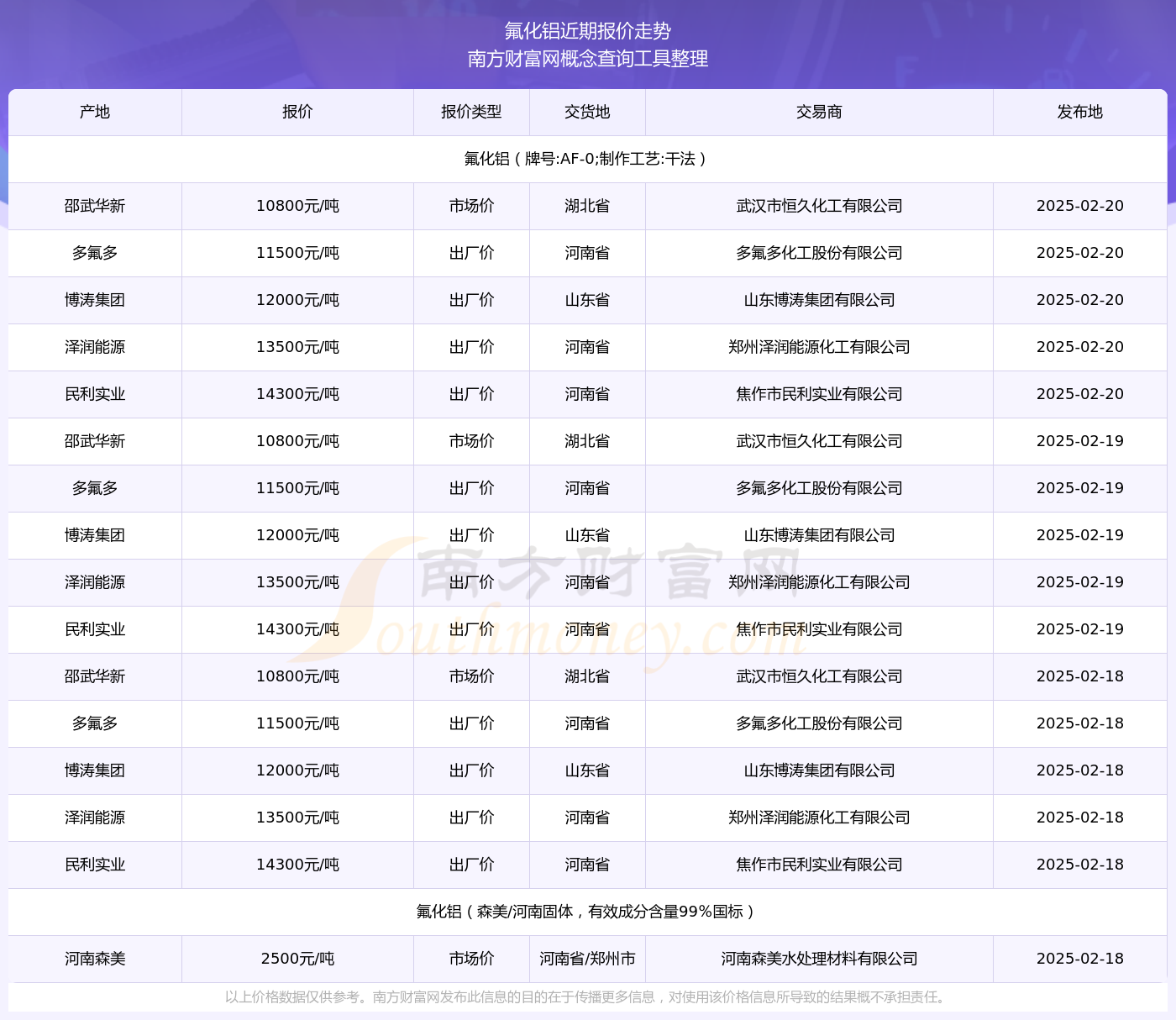Click 市场价 in the 2025-02-20 邵武华新 row
This screenshot has width=1176, height=1020.
[471, 206]
